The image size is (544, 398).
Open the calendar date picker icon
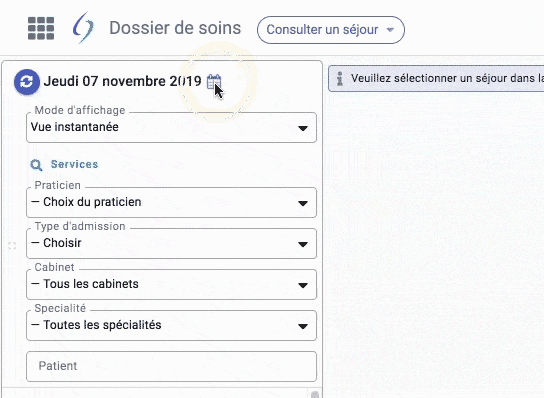pyautogui.click(x=214, y=82)
